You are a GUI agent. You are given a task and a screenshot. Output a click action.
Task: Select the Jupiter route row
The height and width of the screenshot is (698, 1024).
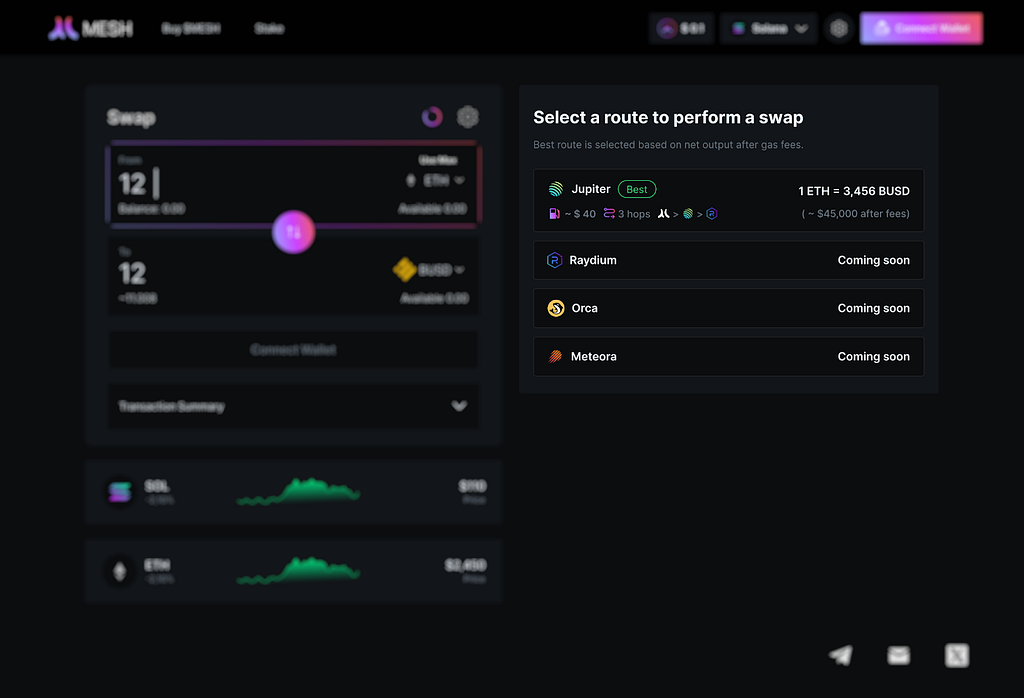coord(728,200)
